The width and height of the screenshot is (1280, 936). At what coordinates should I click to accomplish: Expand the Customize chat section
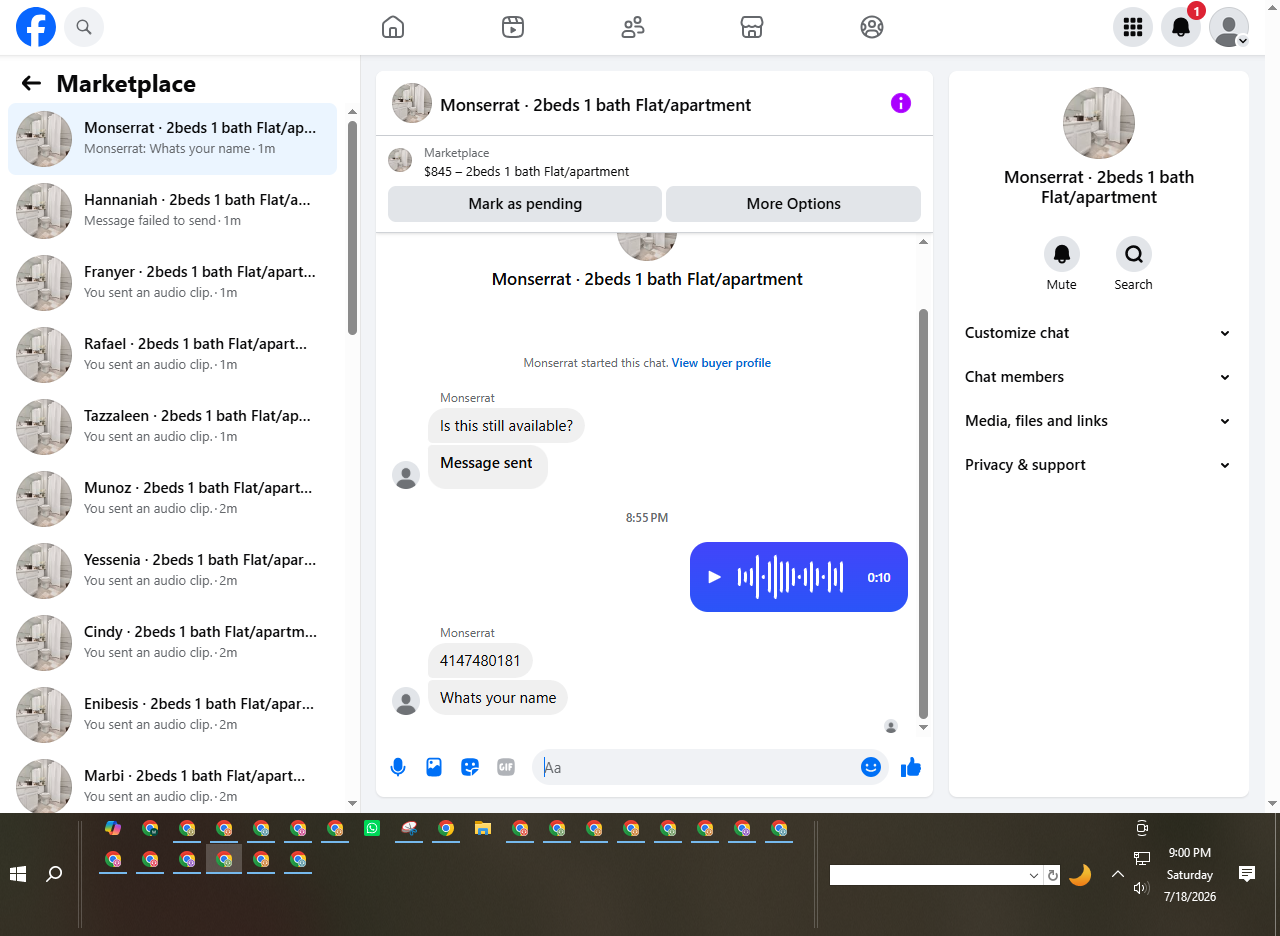1098,333
